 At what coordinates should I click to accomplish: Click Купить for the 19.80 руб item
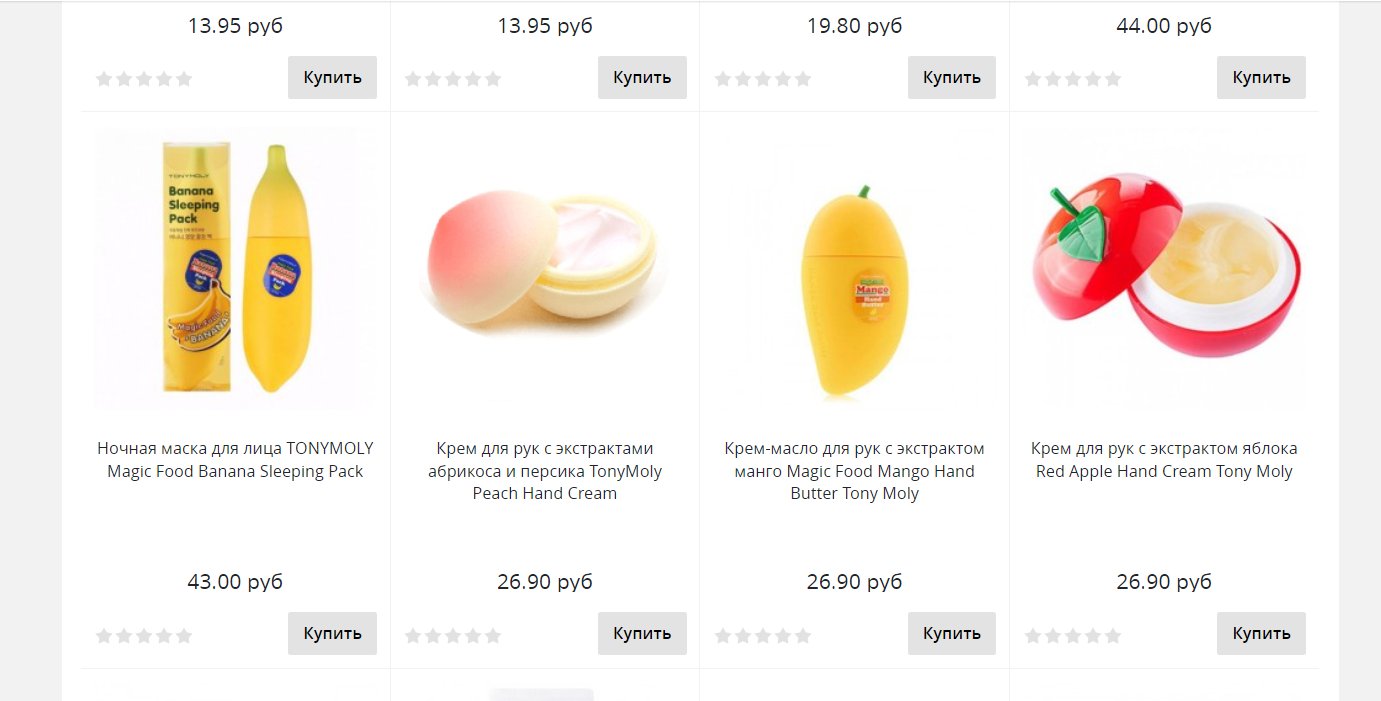[952, 77]
